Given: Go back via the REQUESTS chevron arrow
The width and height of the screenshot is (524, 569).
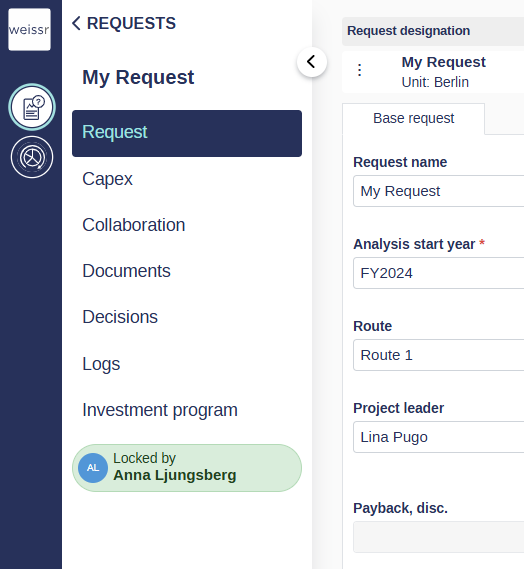Looking at the screenshot, I should coord(76,23).
